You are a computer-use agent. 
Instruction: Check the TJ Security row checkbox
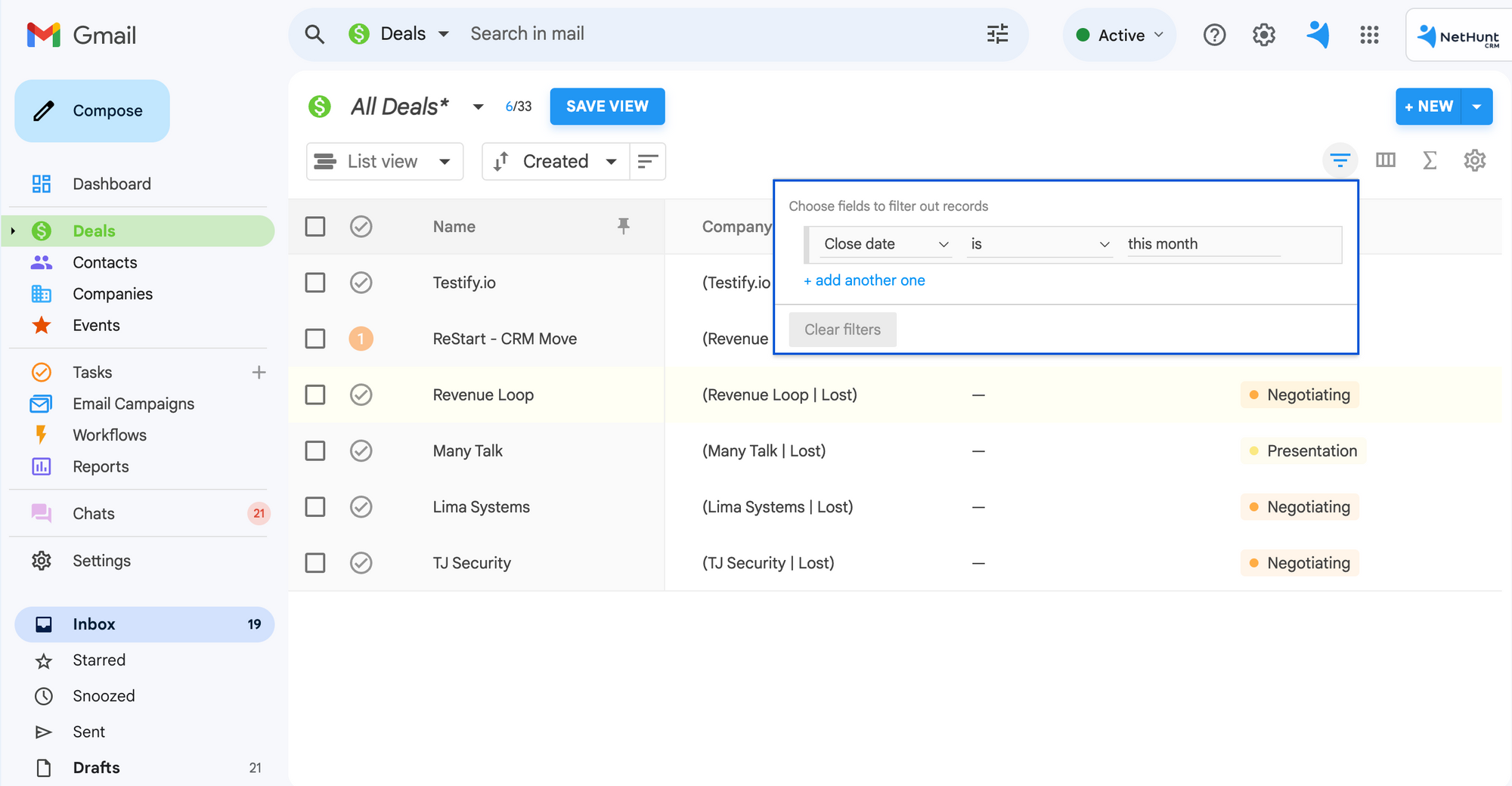point(315,563)
